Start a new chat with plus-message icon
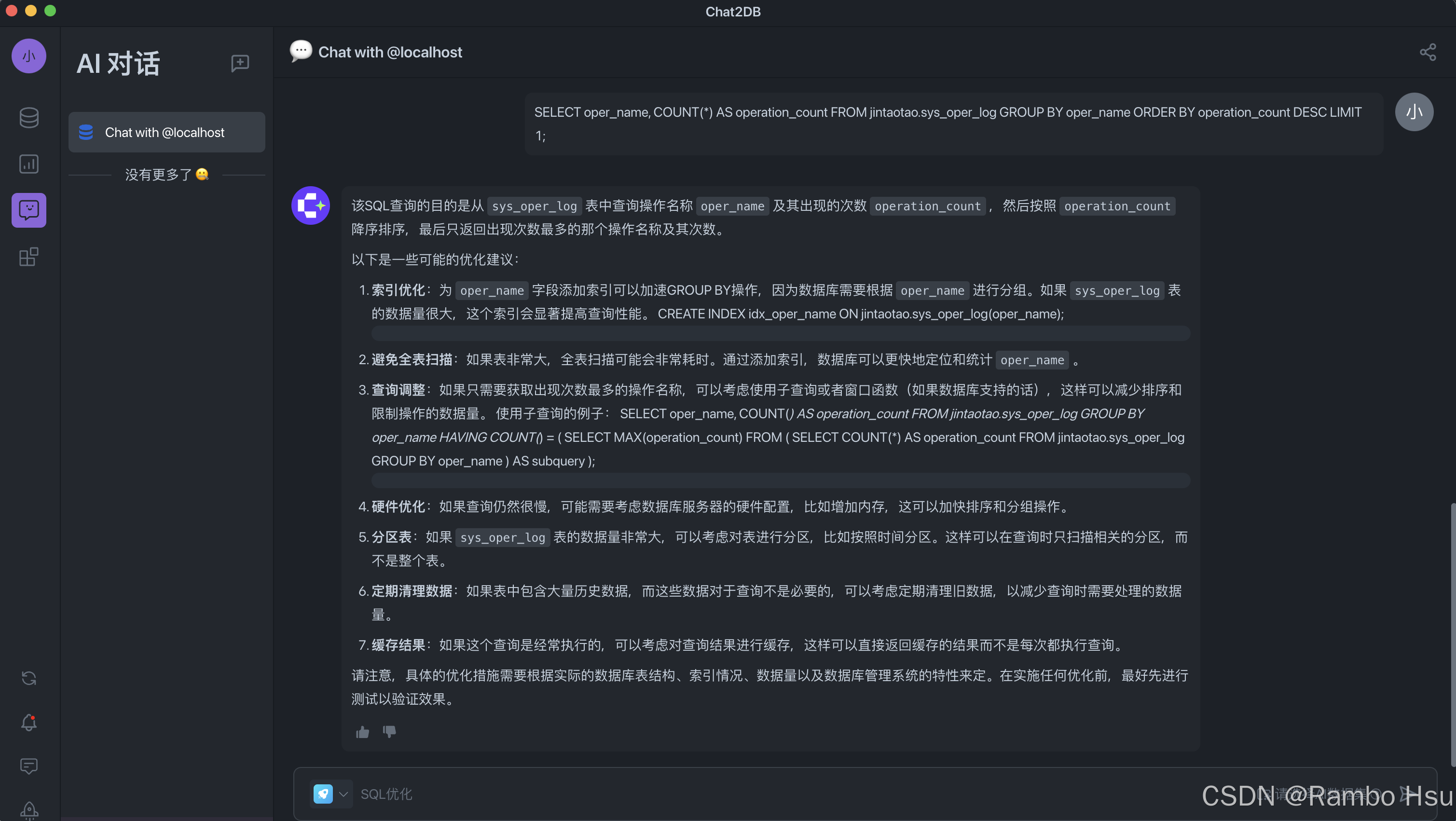The width and height of the screenshot is (1456, 821). coord(240,63)
